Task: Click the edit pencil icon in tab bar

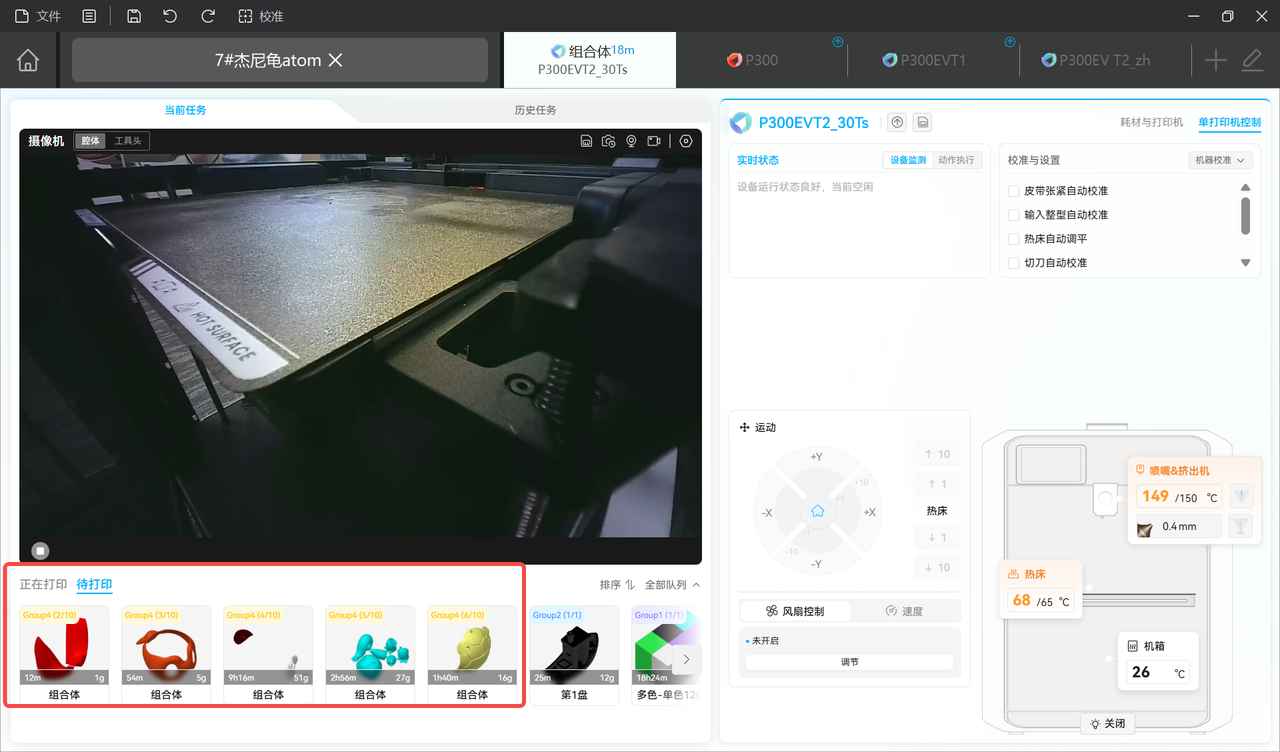Action: coord(1252,60)
